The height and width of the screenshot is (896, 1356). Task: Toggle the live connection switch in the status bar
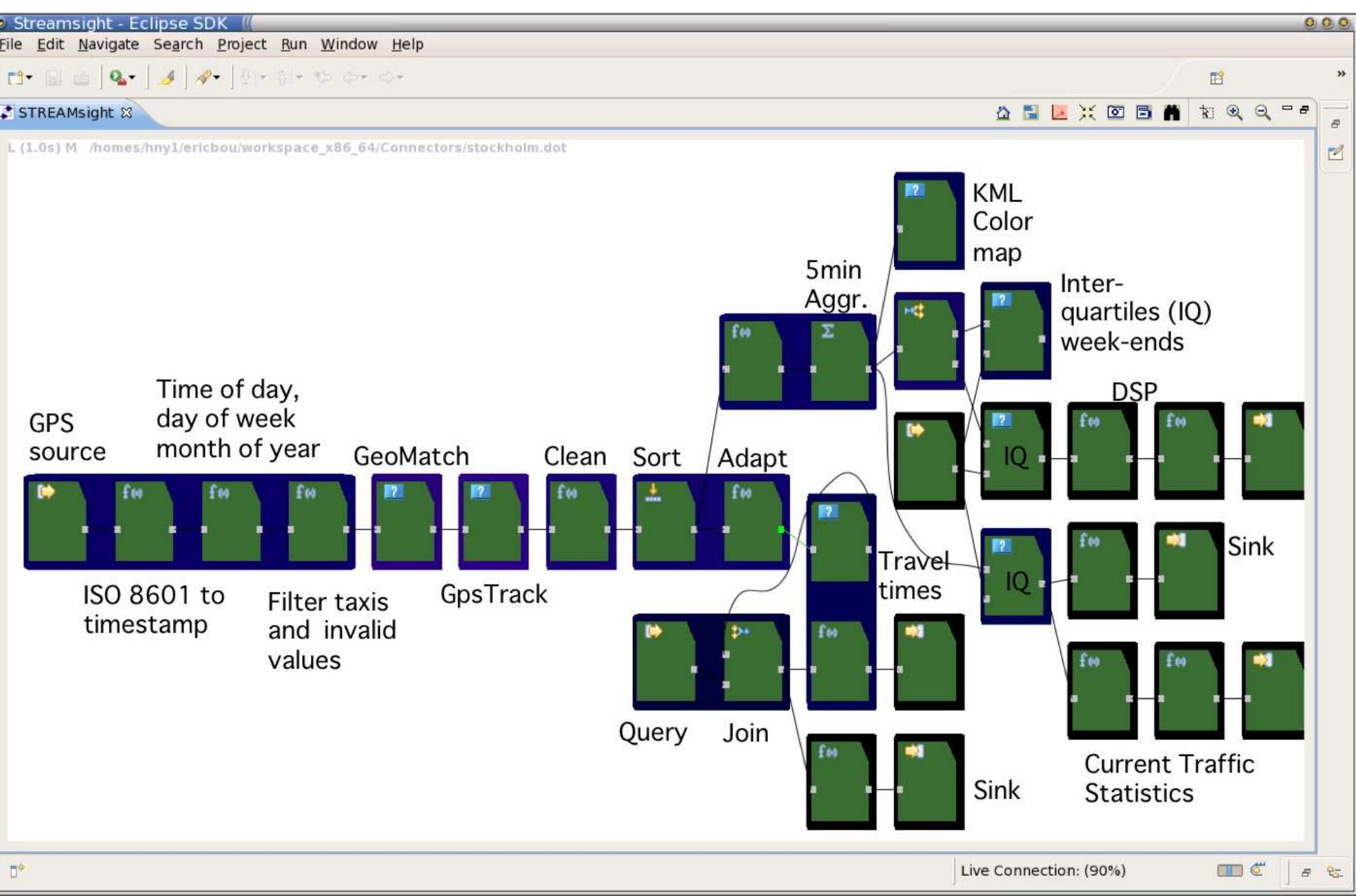click(1230, 870)
